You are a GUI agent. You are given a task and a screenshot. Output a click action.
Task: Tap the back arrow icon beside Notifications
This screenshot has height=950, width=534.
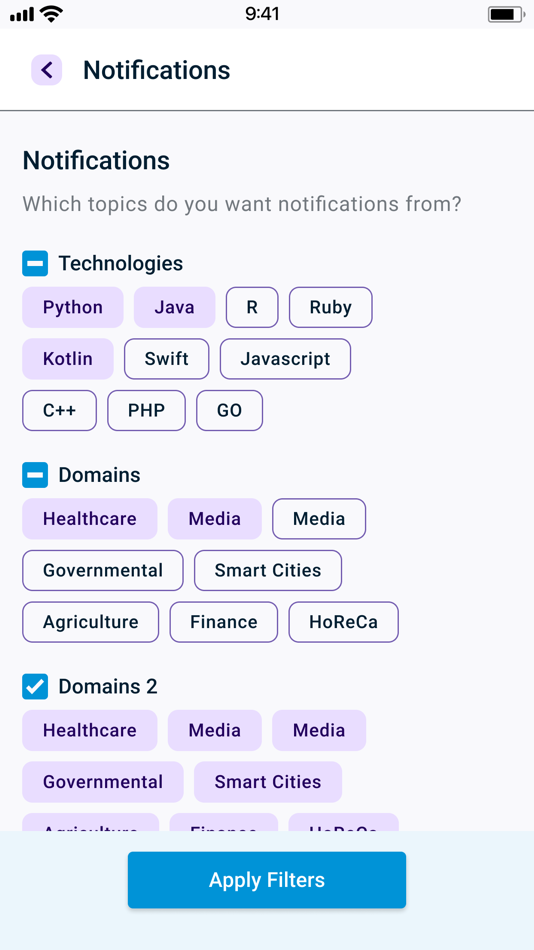click(47, 70)
